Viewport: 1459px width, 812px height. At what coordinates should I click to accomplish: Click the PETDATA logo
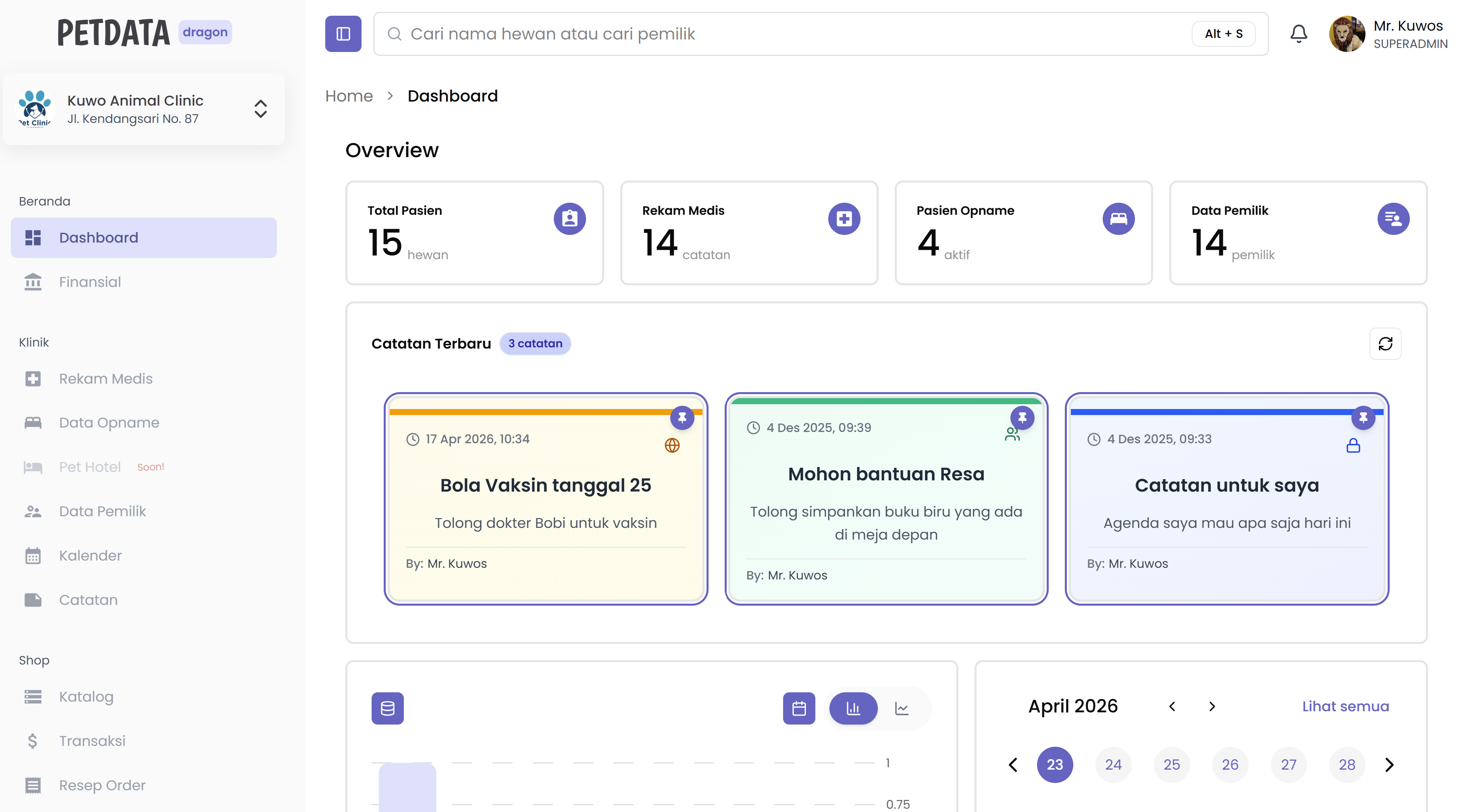tap(113, 32)
